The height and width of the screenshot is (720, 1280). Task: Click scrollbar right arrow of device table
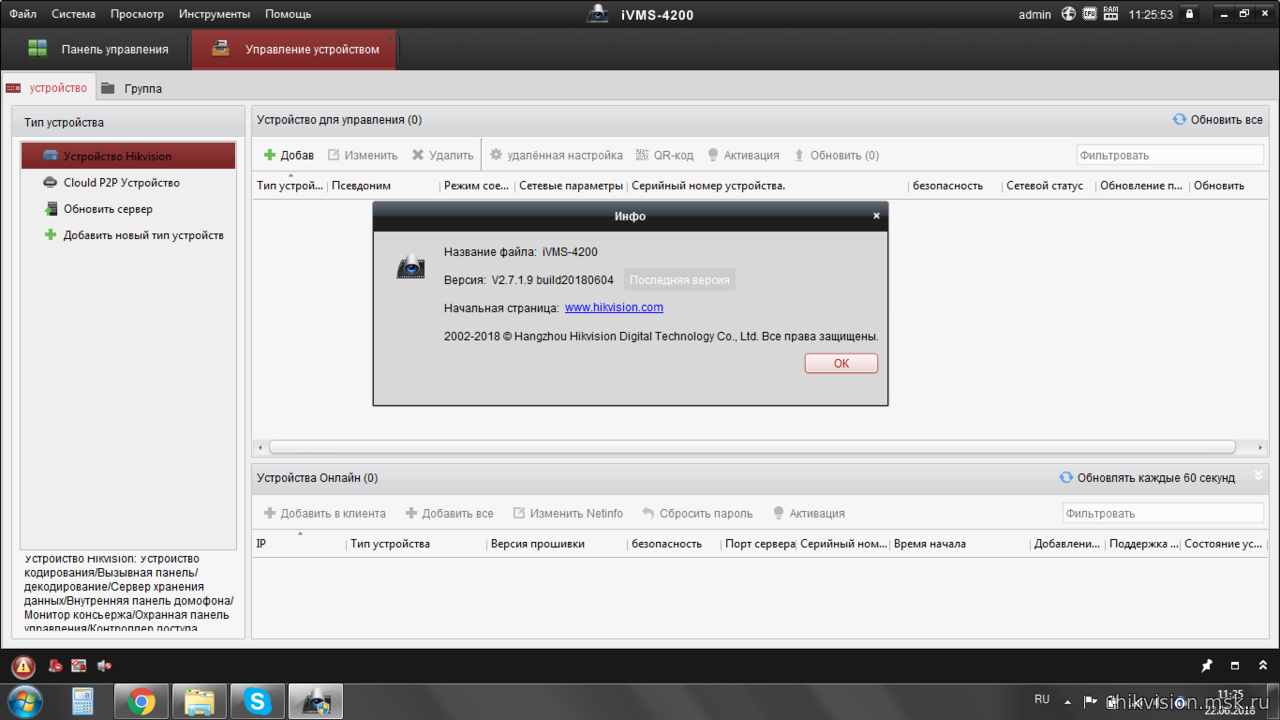[x=1260, y=447]
